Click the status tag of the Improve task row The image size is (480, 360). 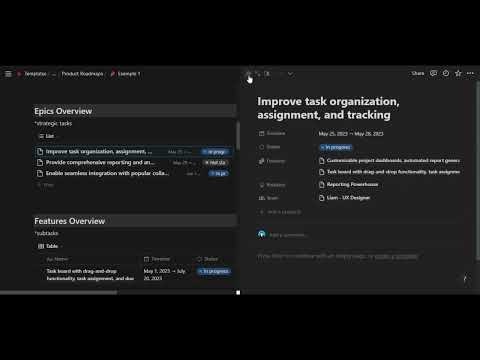click(216, 152)
